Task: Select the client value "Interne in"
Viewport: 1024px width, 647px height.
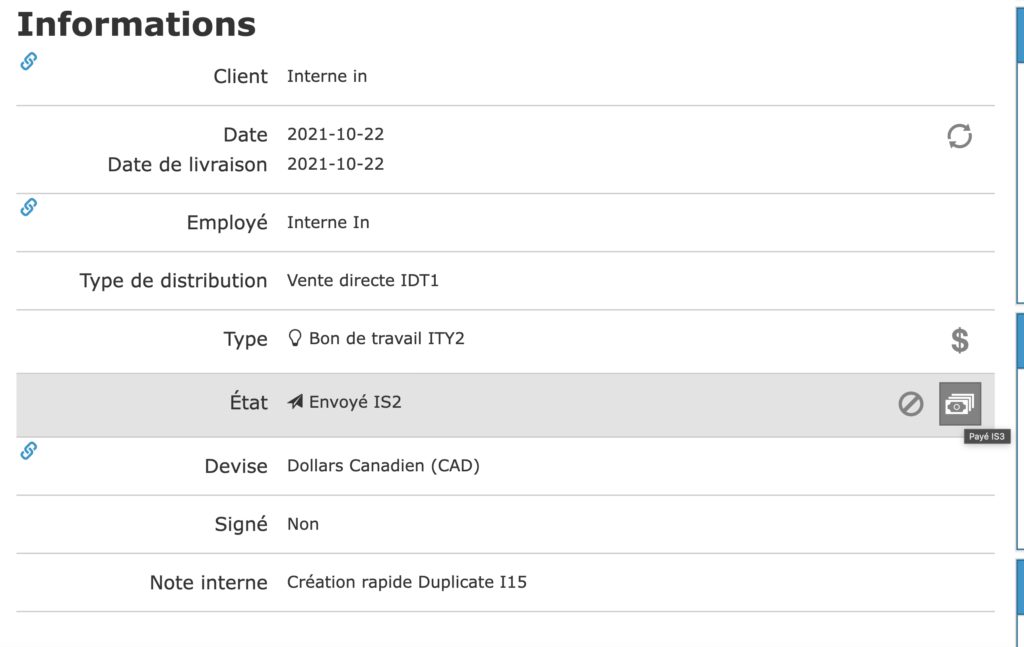Action: (327, 76)
